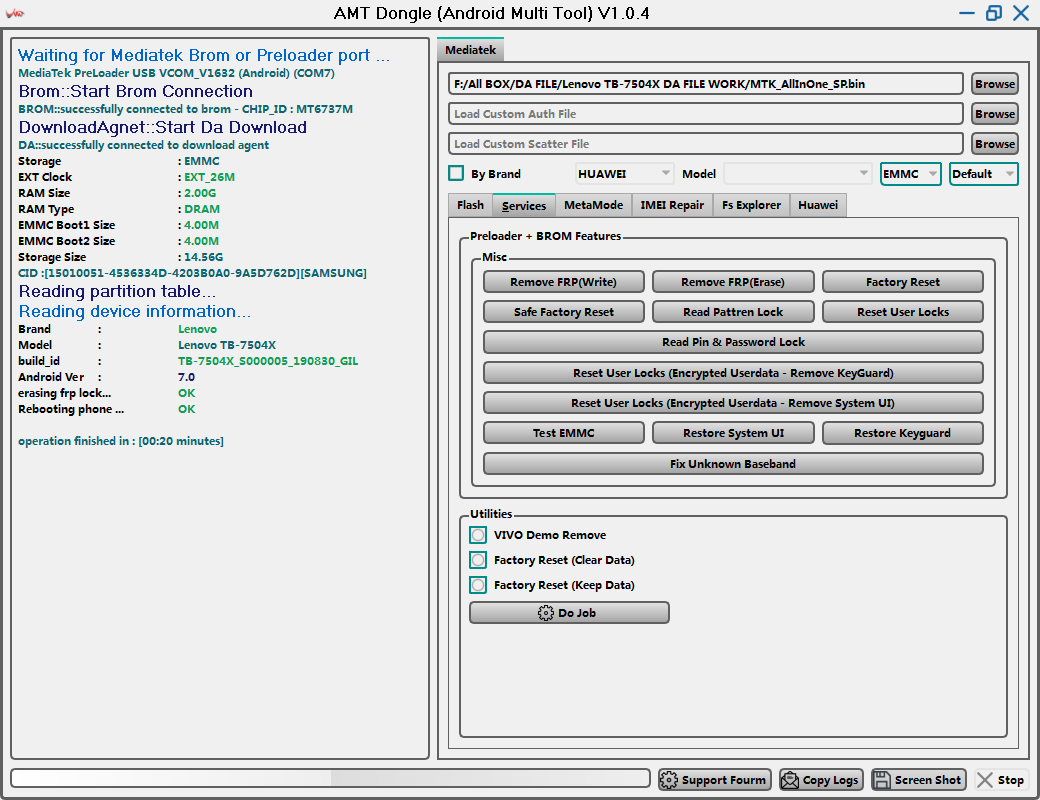The image size is (1040, 800).
Task: Click the Stop X icon
Action: [x=985, y=780]
